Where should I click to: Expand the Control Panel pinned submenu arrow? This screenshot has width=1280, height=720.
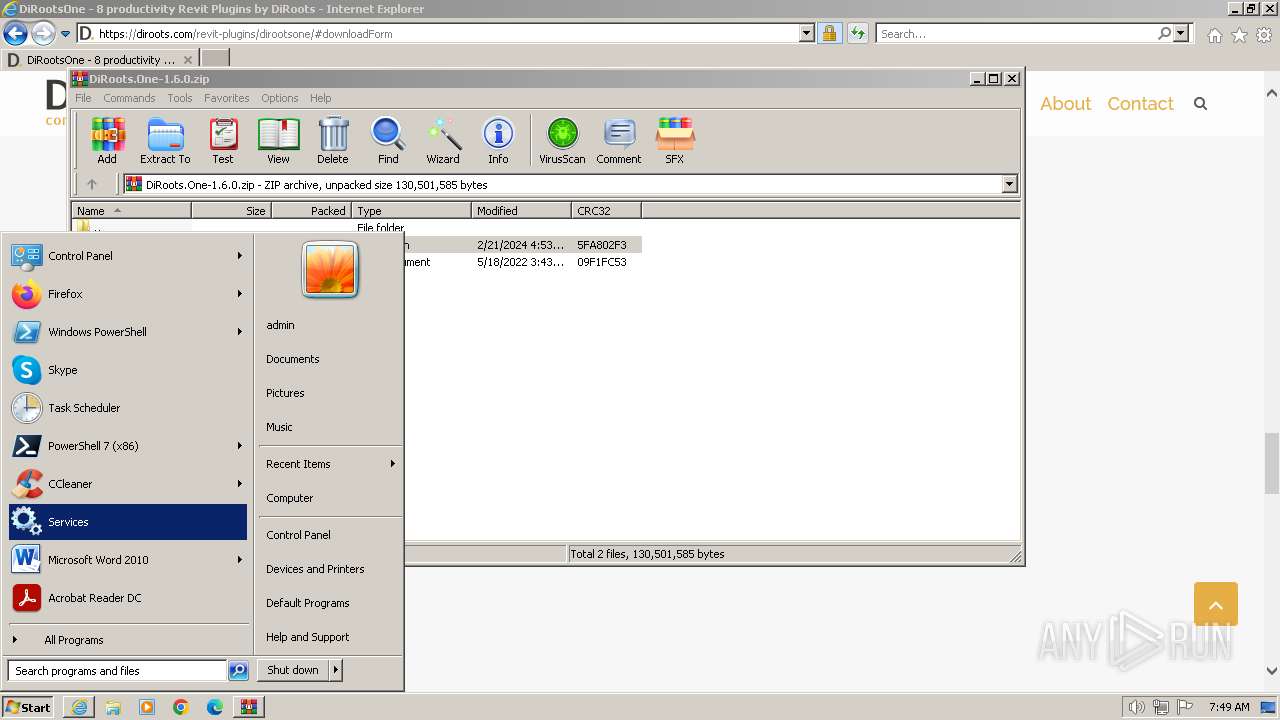[x=240, y=256]
